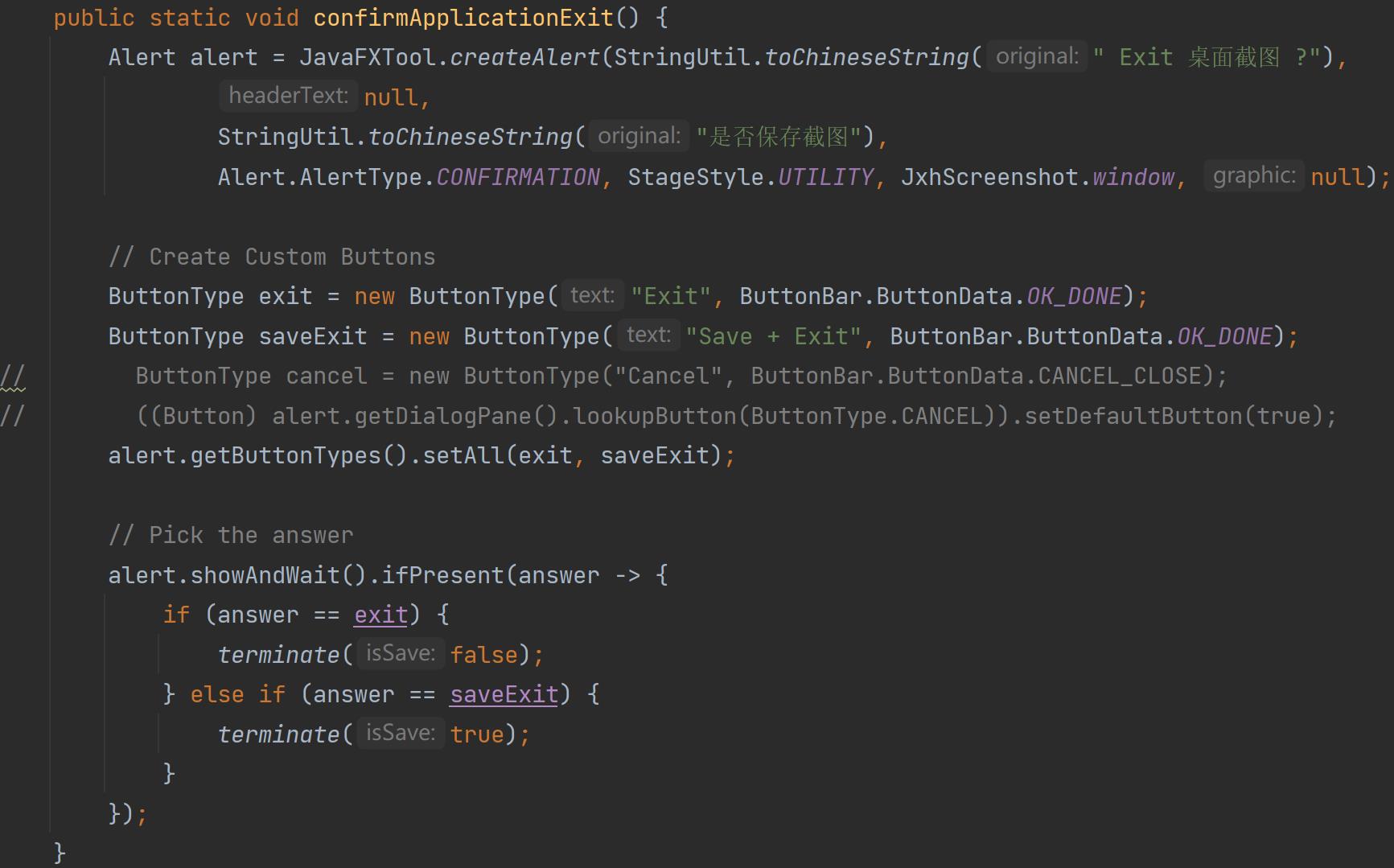
Task: Click the 'text:' hint before "Save + Exit"
Action: click(x=648, y=335)
